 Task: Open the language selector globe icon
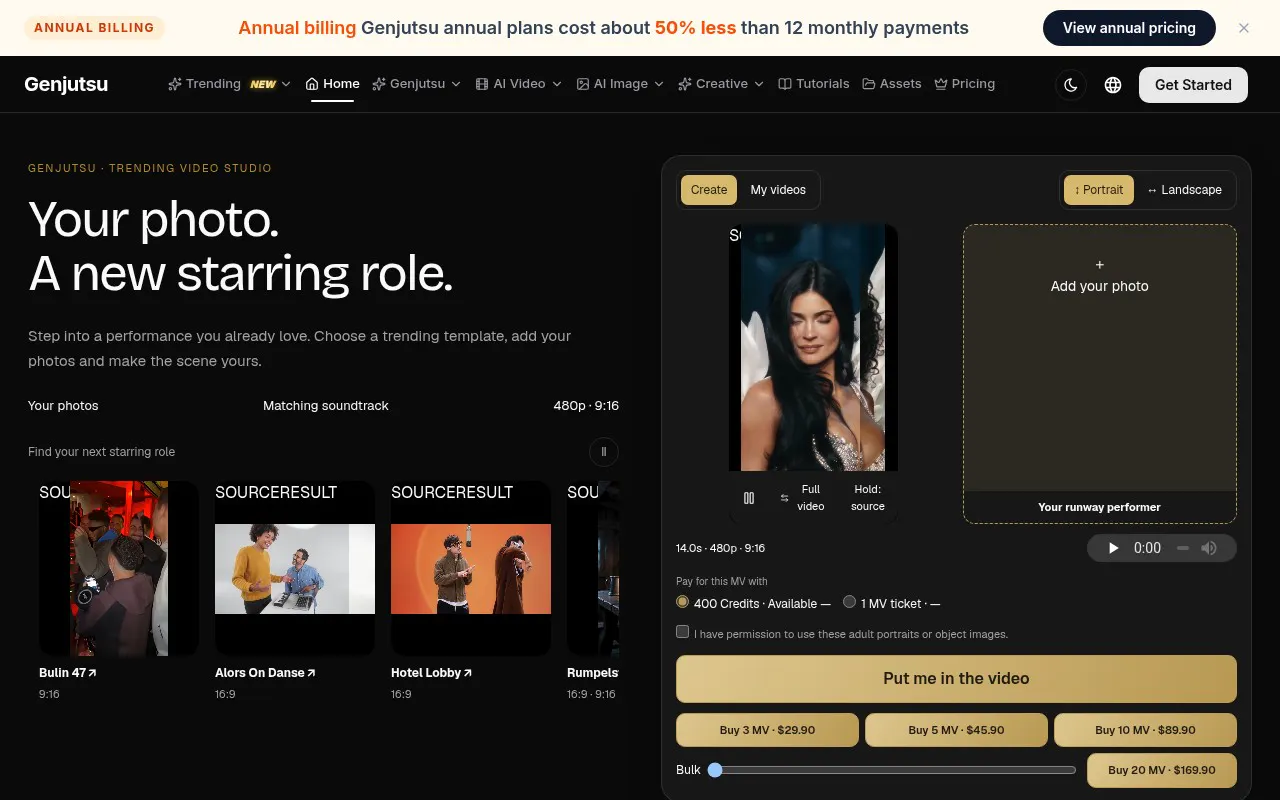[1113, 85]
